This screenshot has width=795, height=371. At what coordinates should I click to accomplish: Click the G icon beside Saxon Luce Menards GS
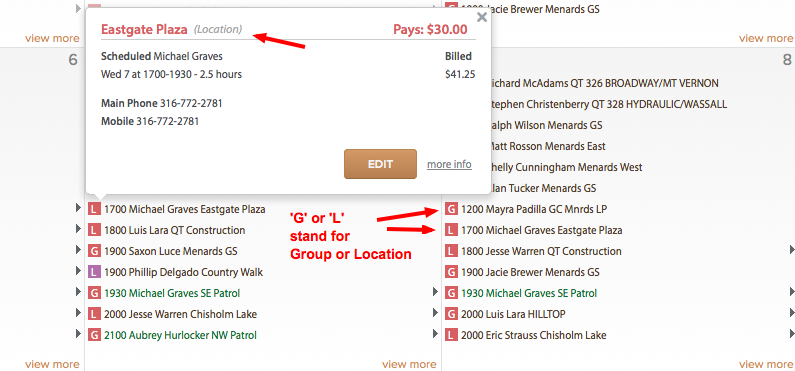point(94,251)
